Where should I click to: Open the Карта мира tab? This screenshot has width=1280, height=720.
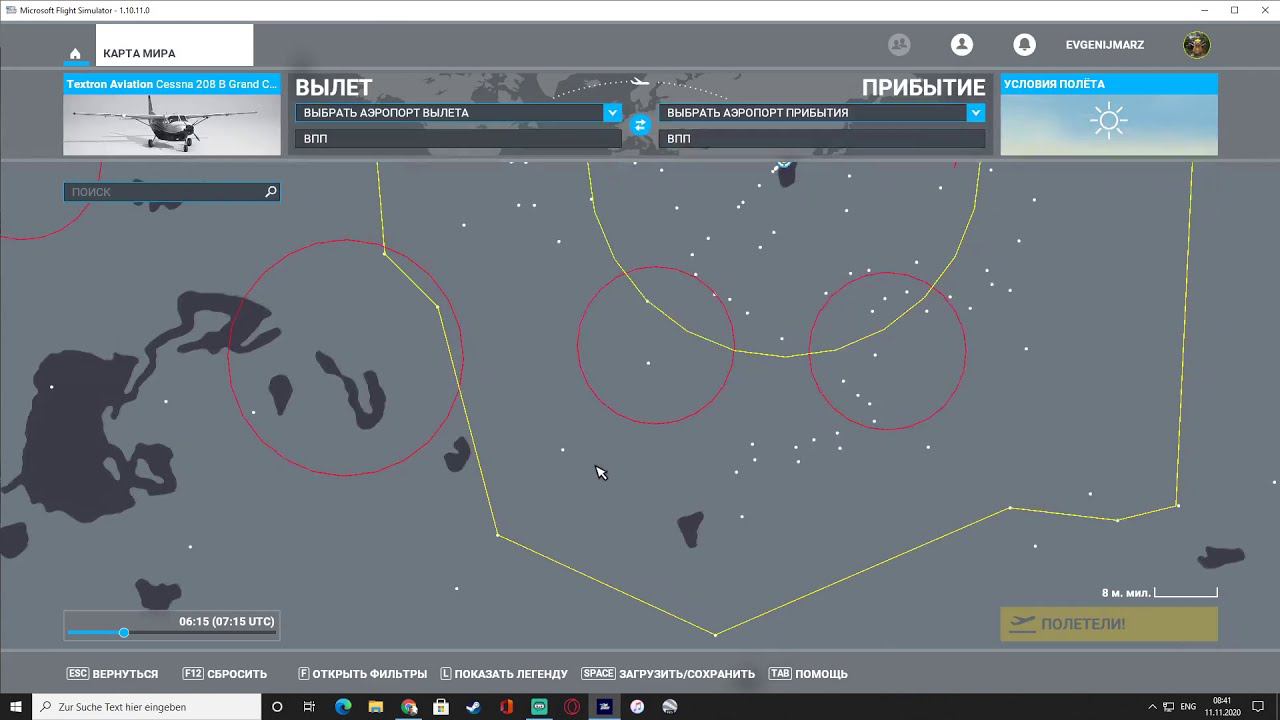click(175, 46)
